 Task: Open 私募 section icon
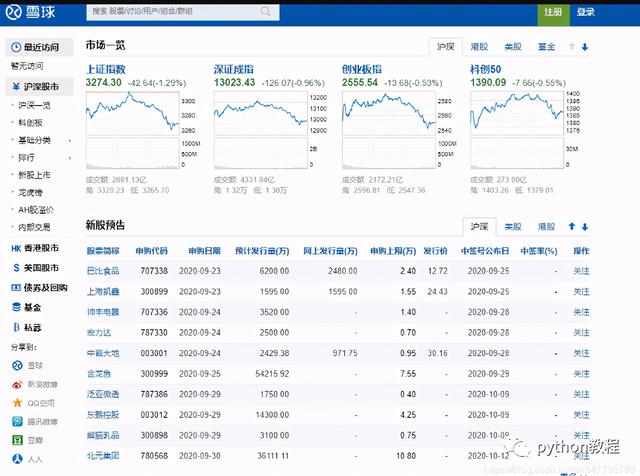click(16, 327)
